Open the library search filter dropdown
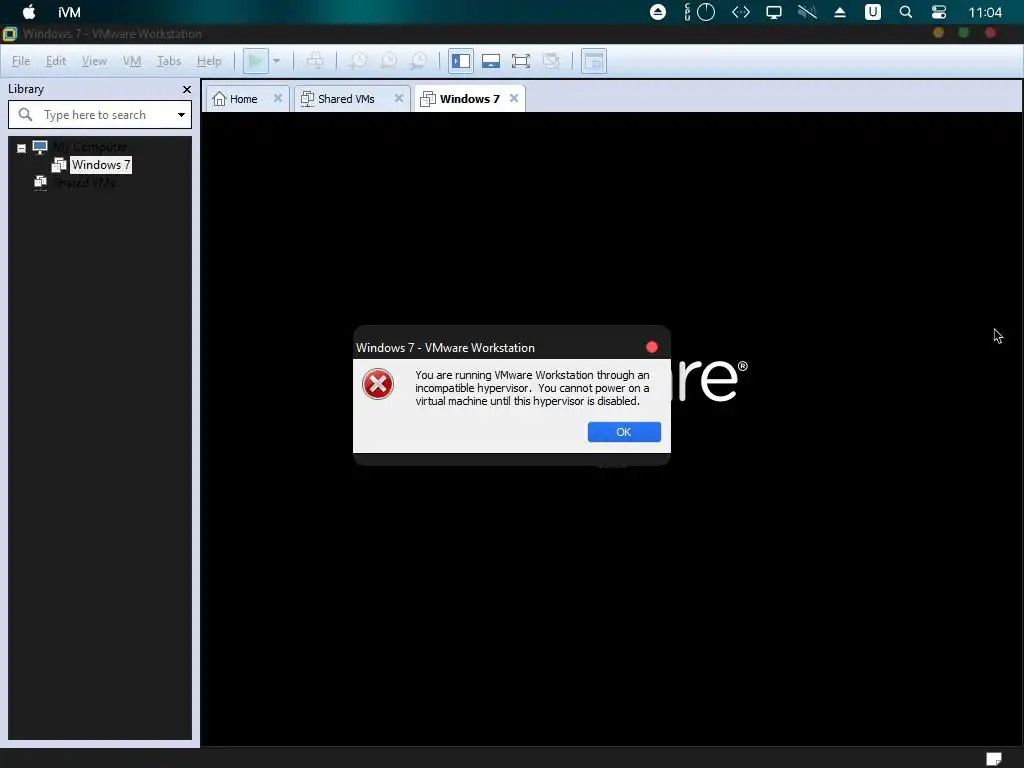The width and height of the screenshot is (1024, 768). click(x=181, y=115)
